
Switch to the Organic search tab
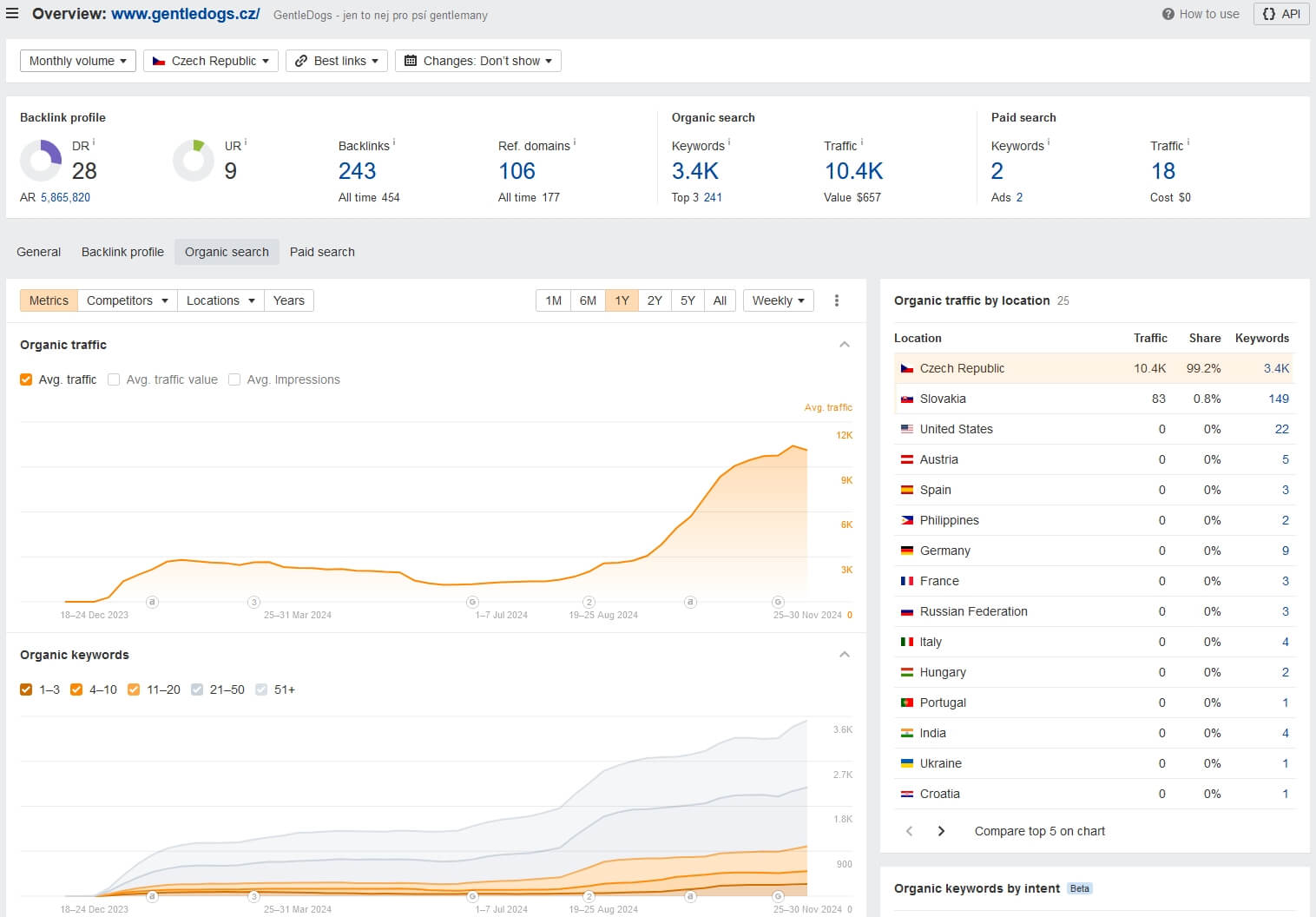[x=227, y=252]
